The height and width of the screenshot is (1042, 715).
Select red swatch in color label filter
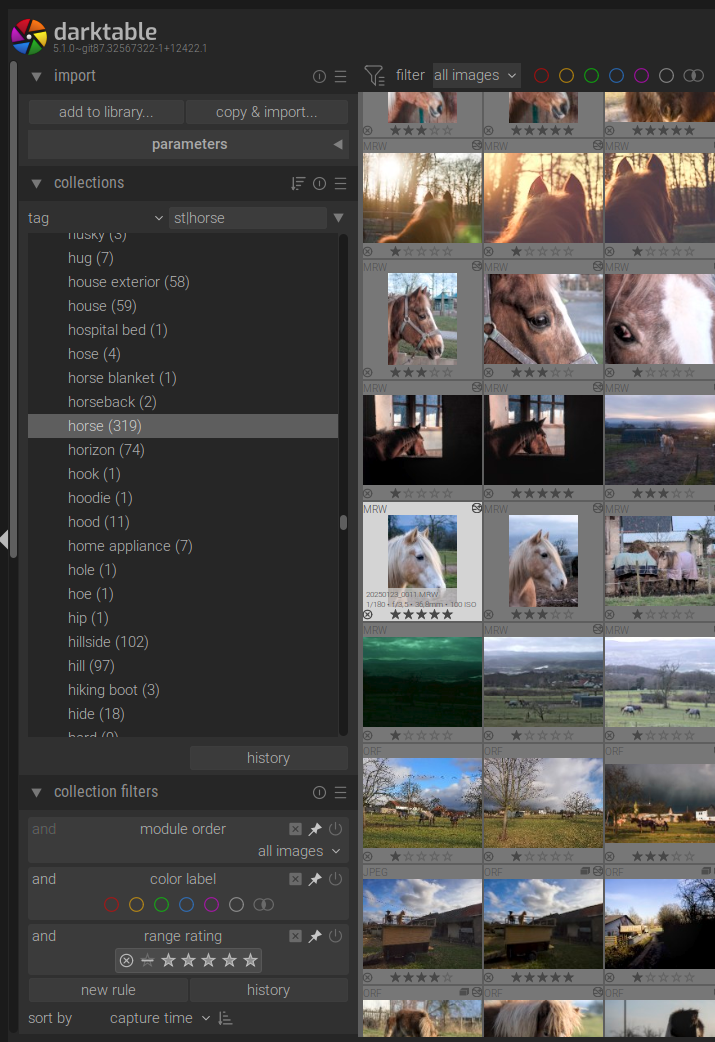tap(112, 904)
